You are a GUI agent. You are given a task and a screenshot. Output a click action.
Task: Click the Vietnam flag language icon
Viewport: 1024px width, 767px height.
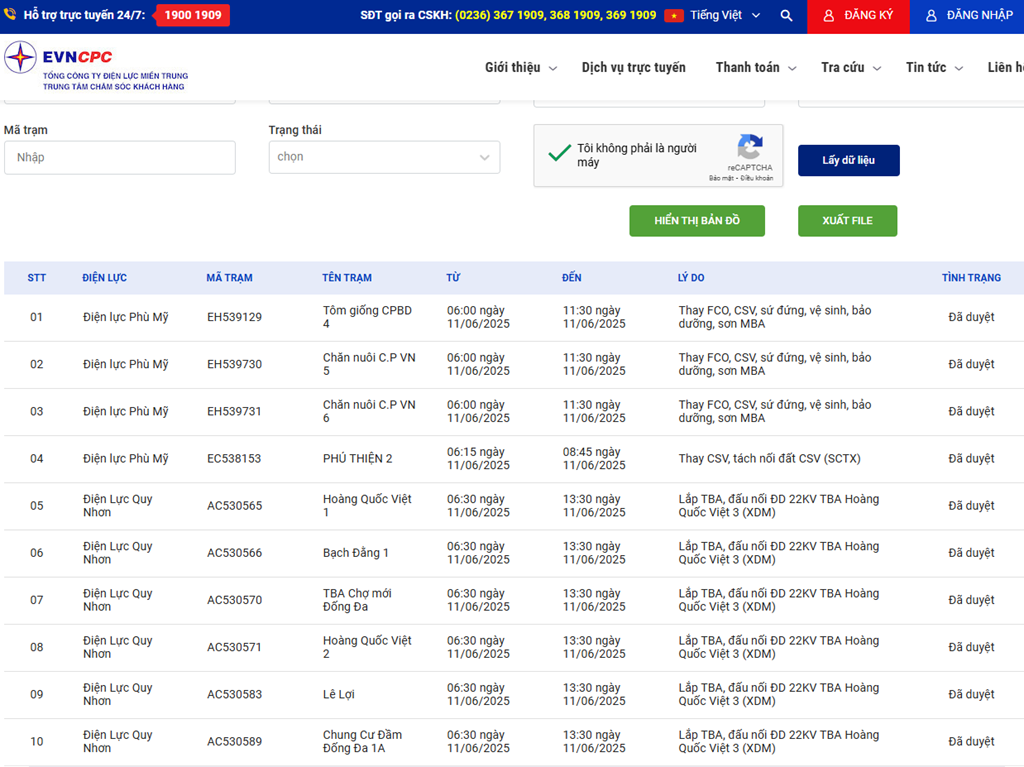[674, 16]
